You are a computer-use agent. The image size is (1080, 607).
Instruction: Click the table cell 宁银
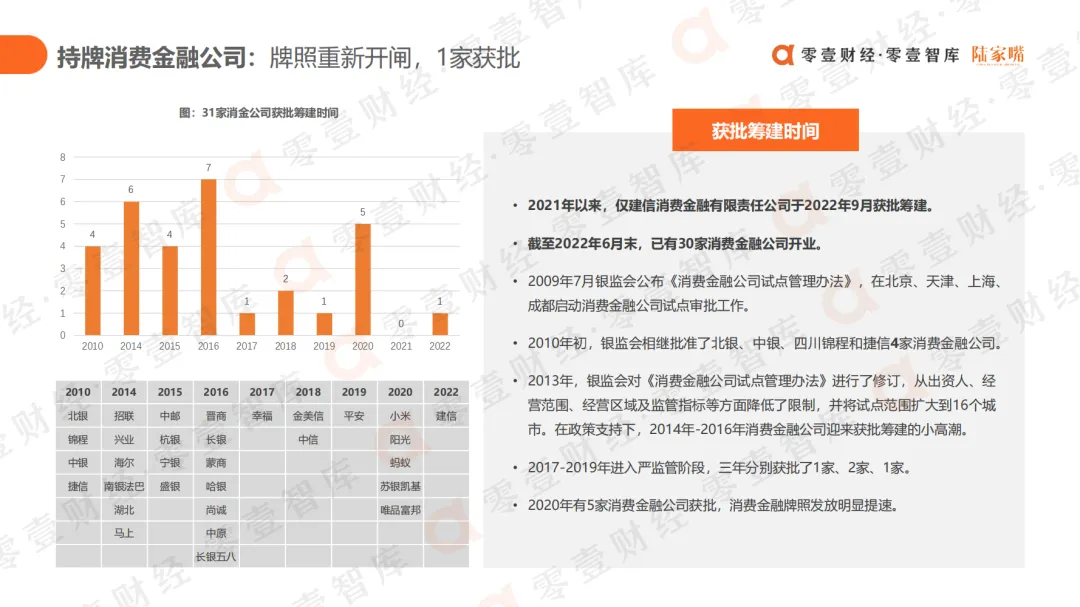click(x=170, y=463)
